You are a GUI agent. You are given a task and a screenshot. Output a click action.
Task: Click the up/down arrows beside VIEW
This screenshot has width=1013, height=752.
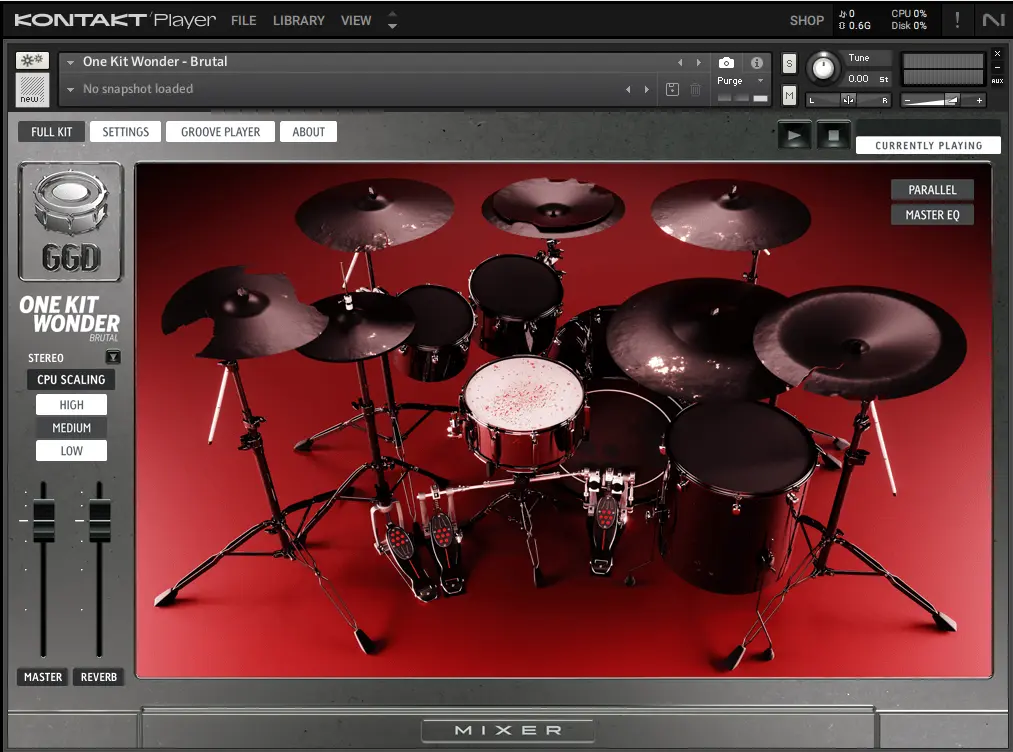click(x=392, y=20)
